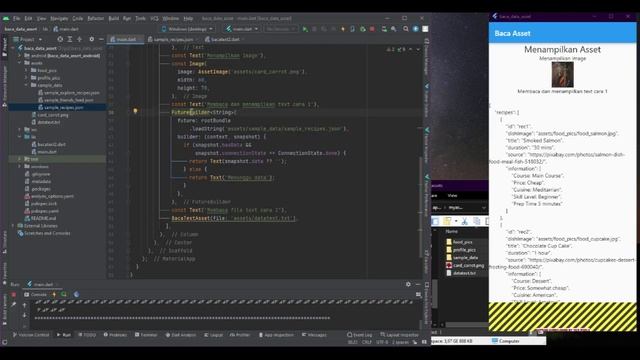
Task: Expand the profile_pics folder in project tree
Action: pyautogui.click(x=27, y=78)
